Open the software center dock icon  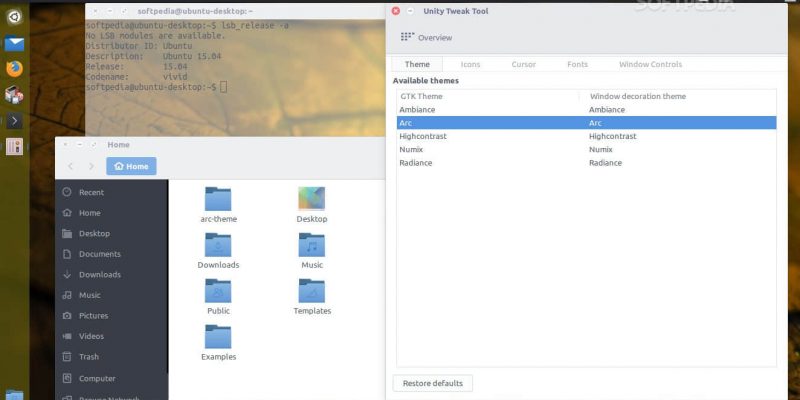(14, 94)
